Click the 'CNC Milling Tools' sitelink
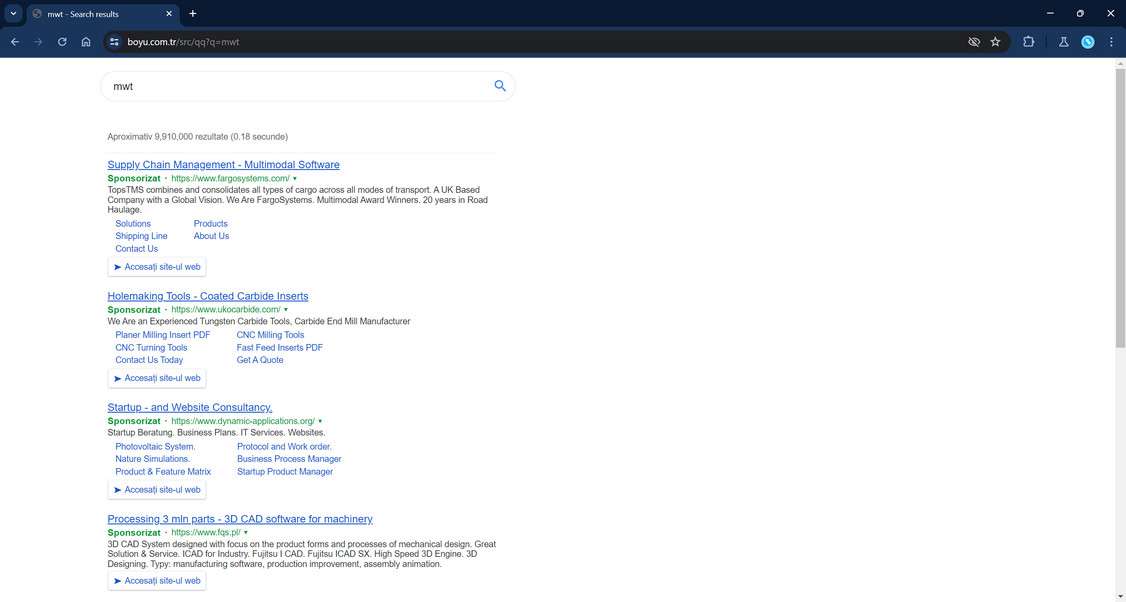Screen dimensions: 1126x602 click(x=270, y=335)
